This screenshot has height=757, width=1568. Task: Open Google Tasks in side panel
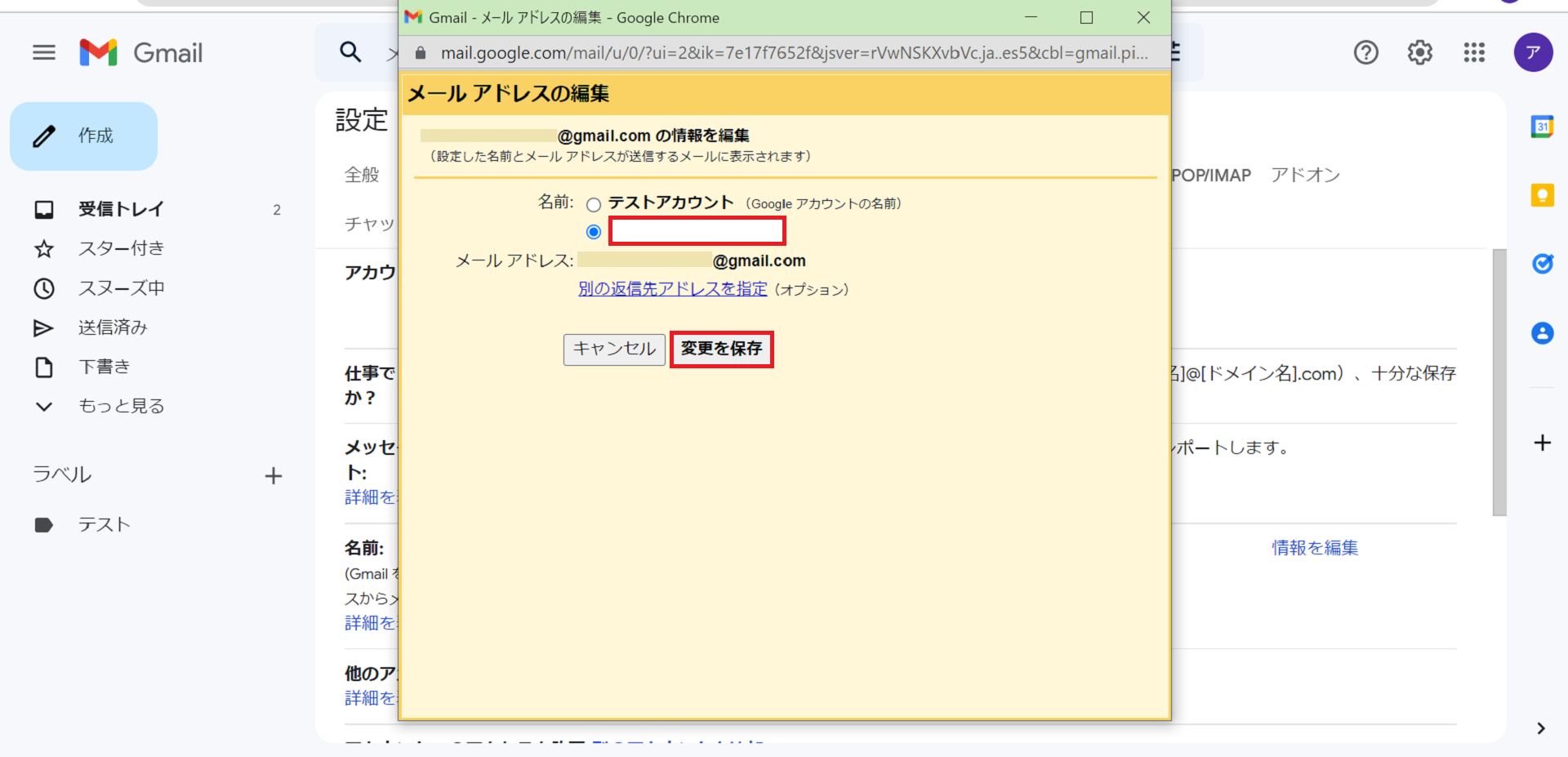[x=1542, y=264]
